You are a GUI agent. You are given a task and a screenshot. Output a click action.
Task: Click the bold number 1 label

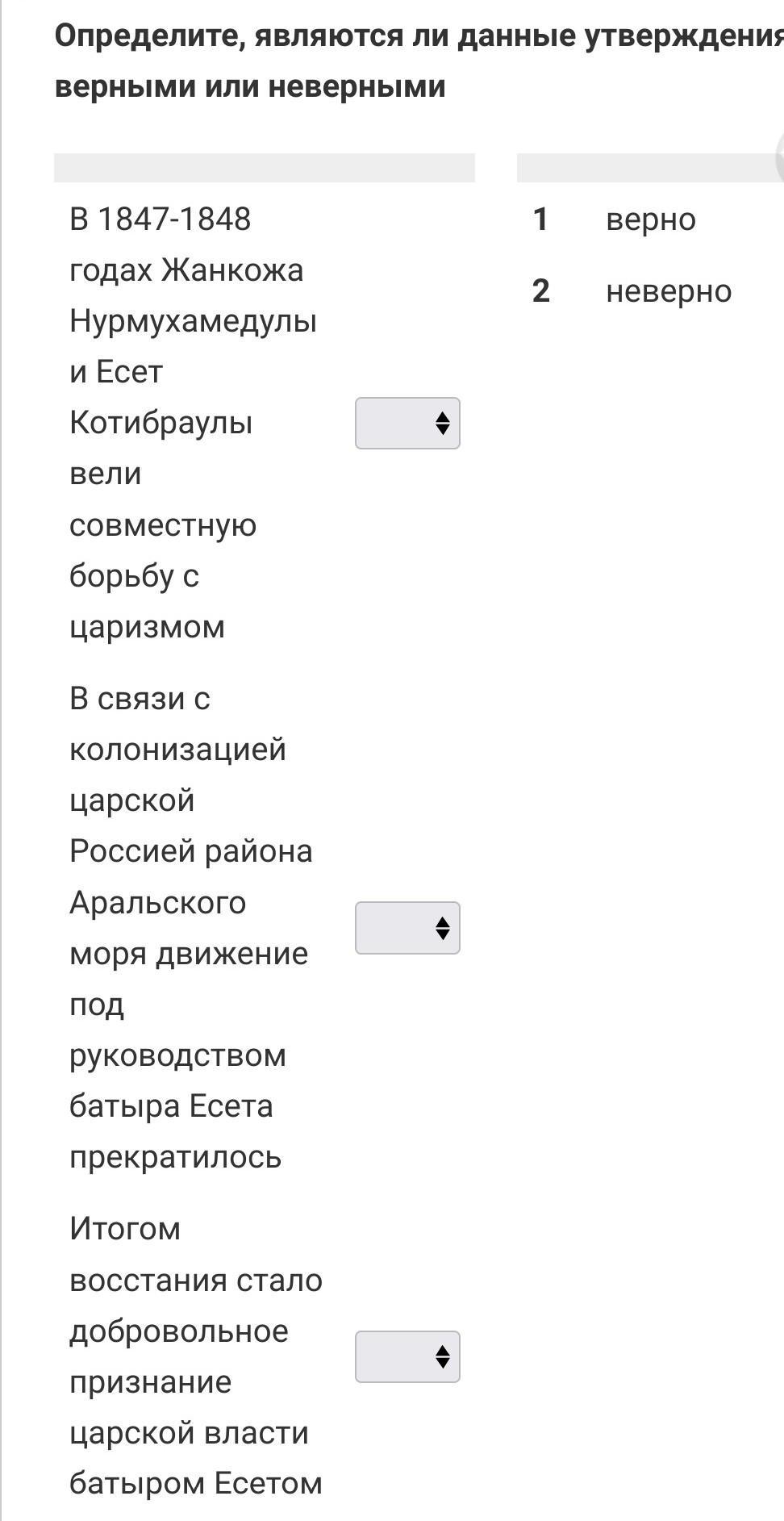pos(540,219)
